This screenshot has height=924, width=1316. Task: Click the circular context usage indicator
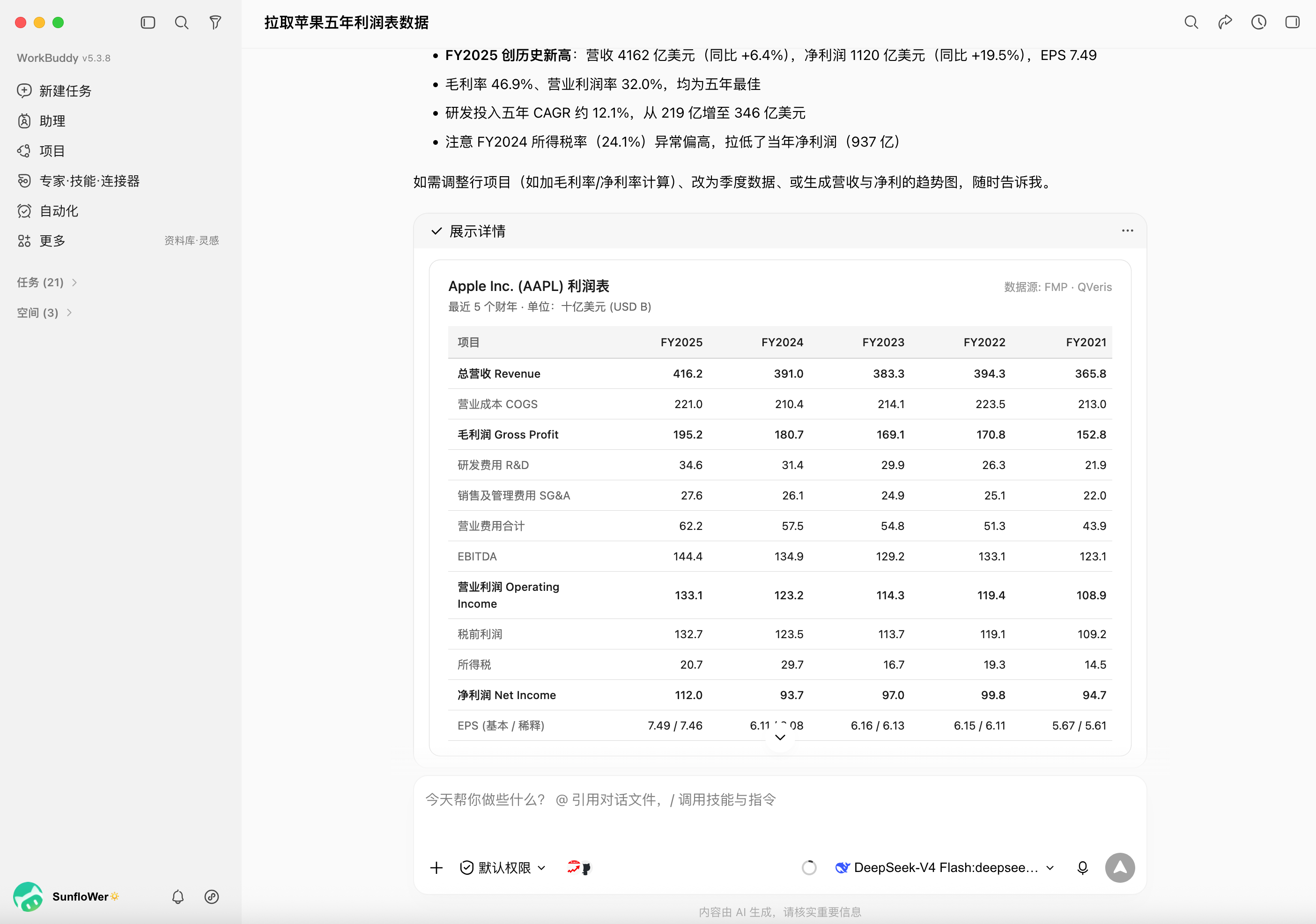[809, 868]
